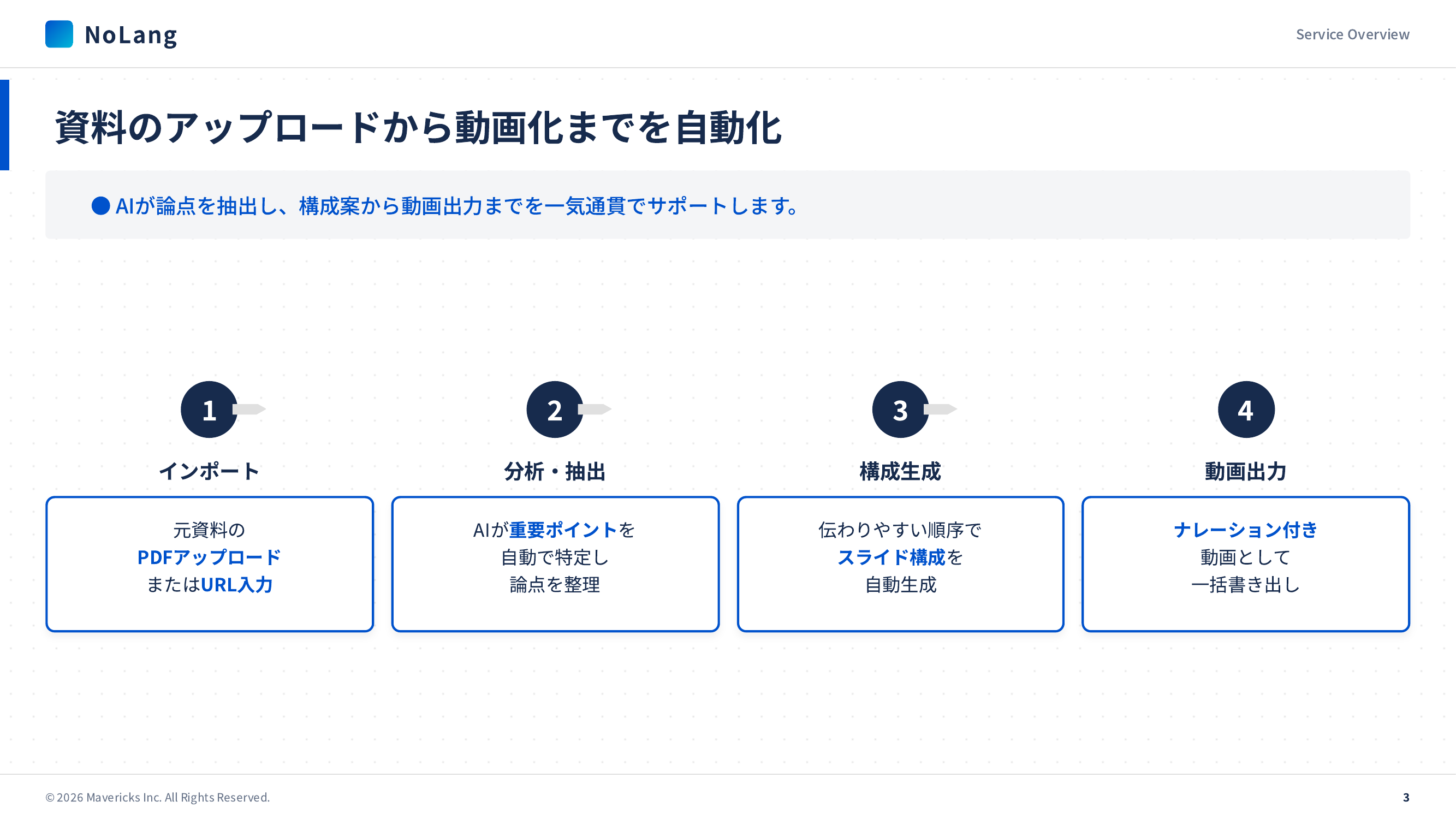This screenshot has height=819, width=1456.
Task: Select the インポート step heading
Action: click(x=209, y=471)
